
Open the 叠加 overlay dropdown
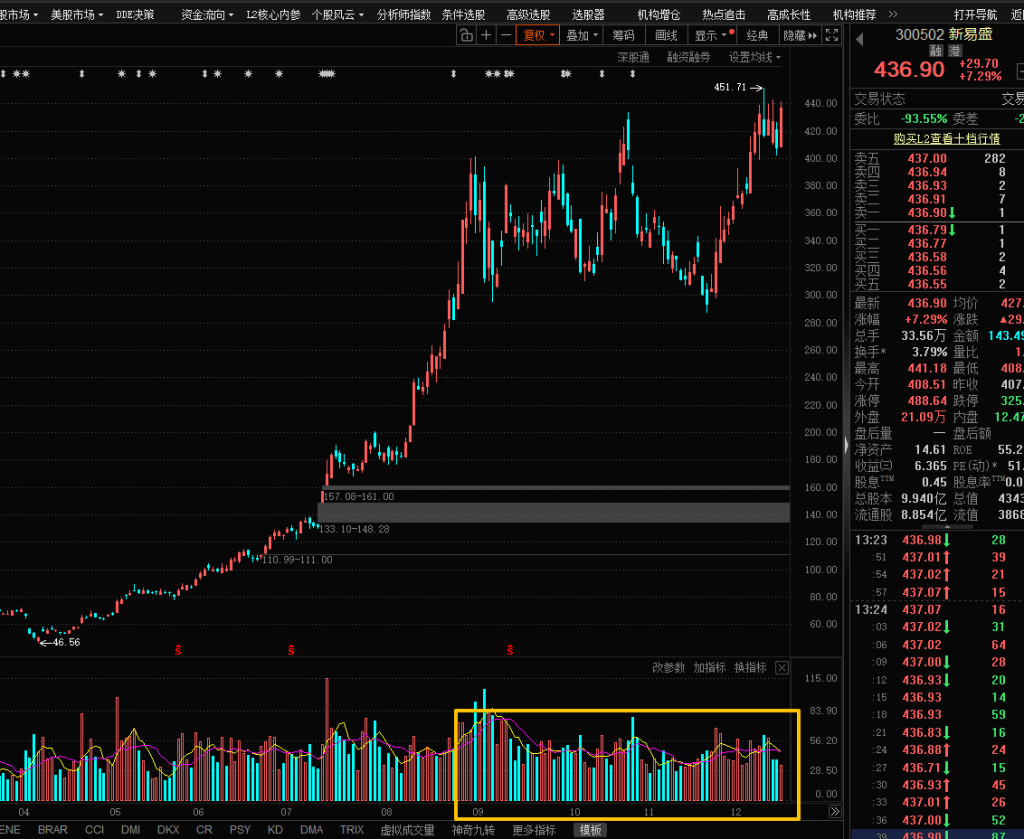[x=582, y=36]
